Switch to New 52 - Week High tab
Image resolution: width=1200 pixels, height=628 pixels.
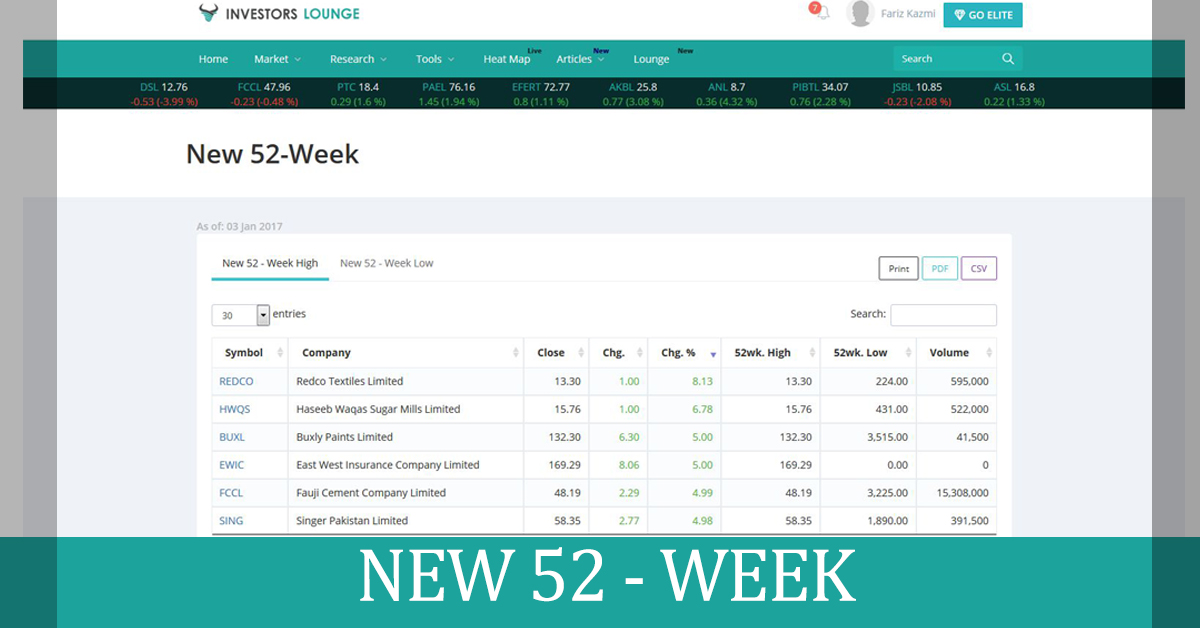click(x=270, y=263)
